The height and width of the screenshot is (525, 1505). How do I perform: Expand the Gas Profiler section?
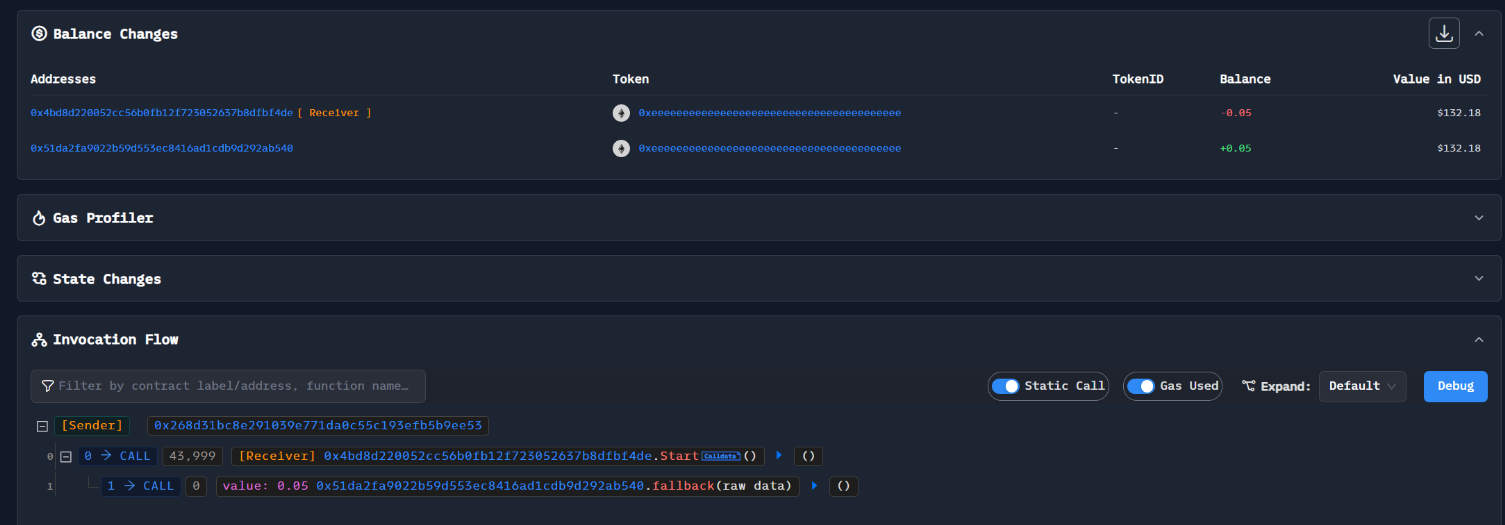[1479, 218]
